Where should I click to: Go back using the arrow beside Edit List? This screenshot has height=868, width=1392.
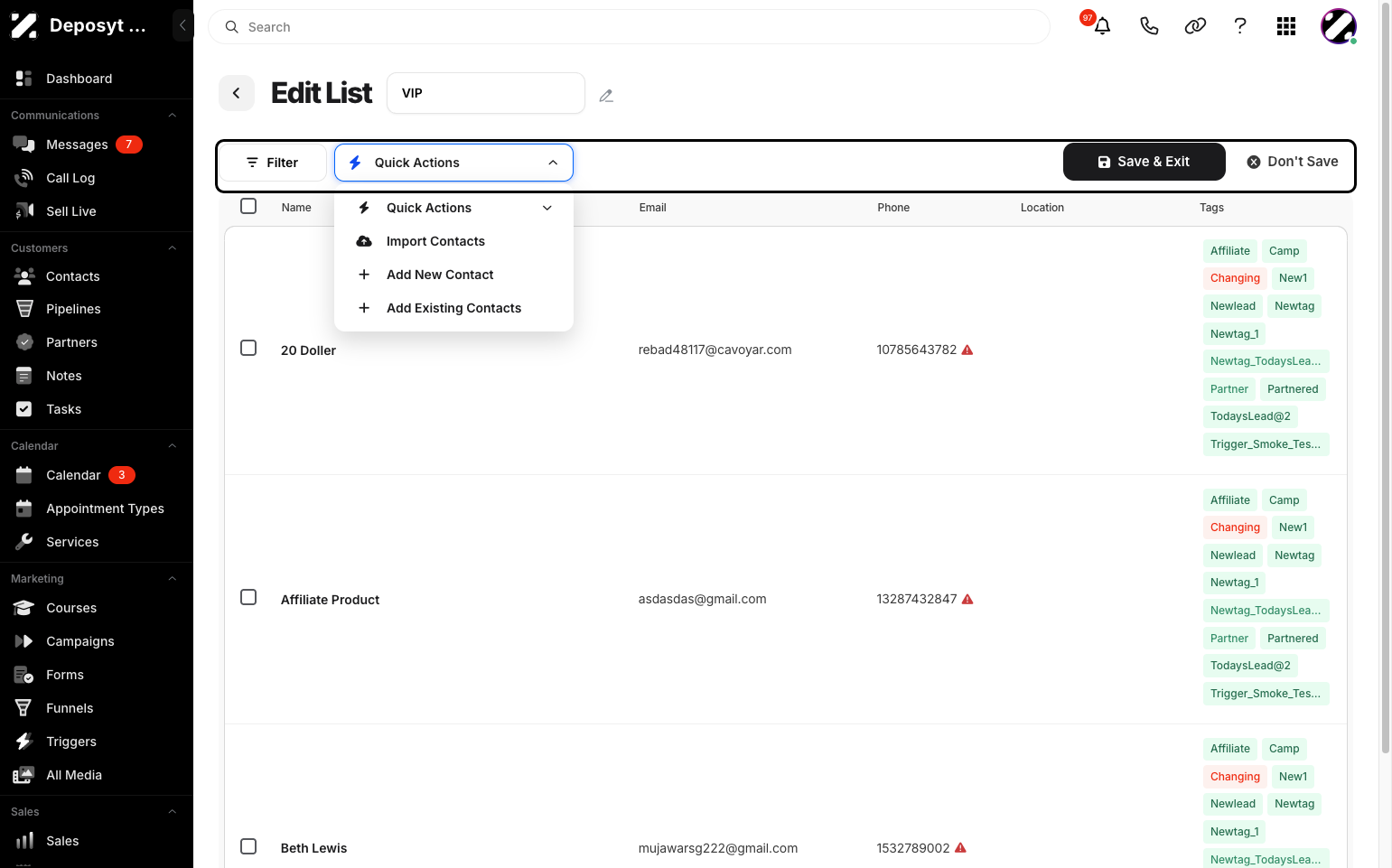click(x=237, y=93)
